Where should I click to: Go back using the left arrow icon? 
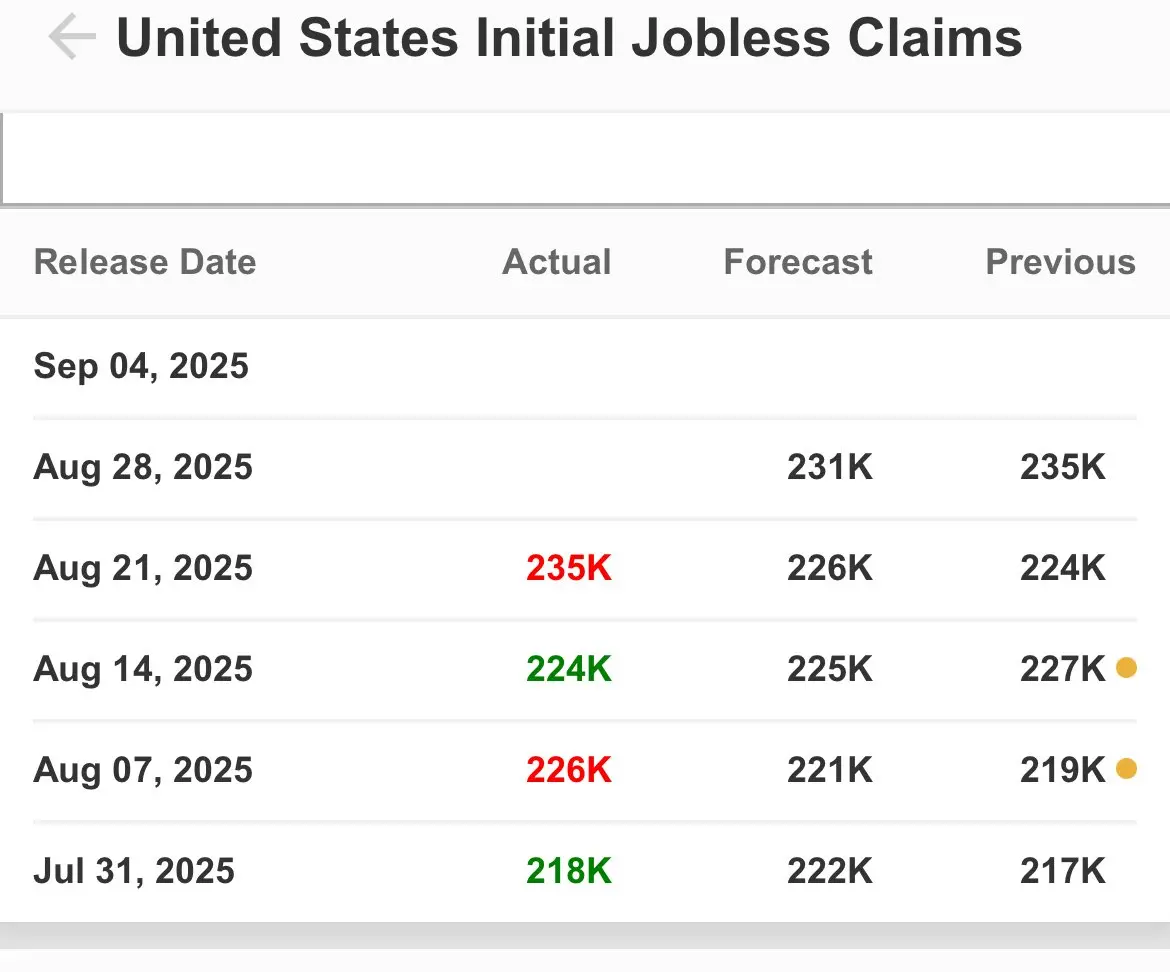(72, 37)
